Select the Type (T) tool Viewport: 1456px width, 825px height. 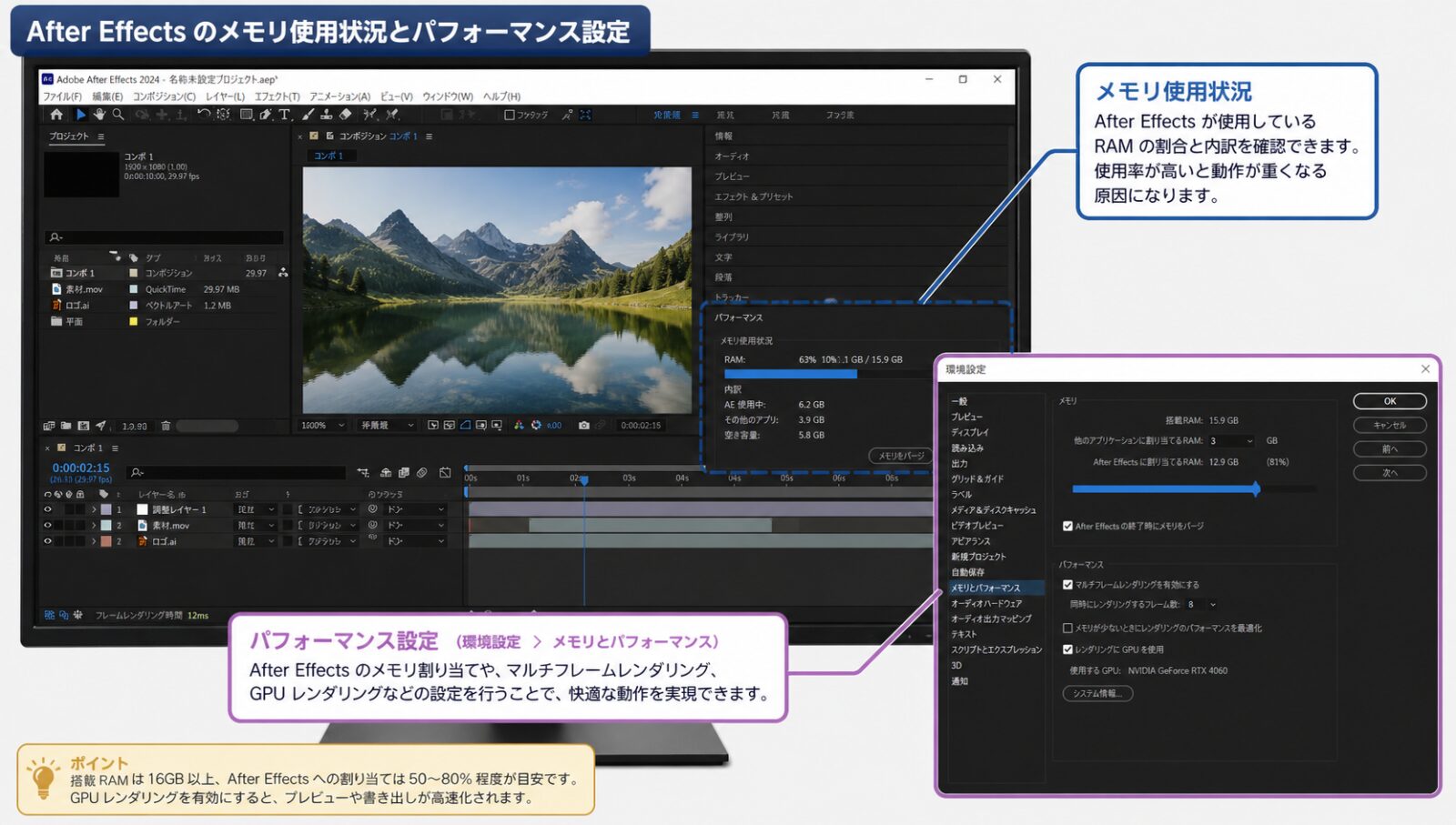click(x=285, y=115)
